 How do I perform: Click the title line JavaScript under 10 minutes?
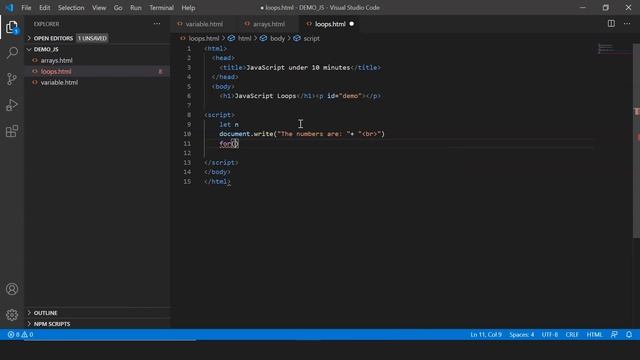pos(300,67)
